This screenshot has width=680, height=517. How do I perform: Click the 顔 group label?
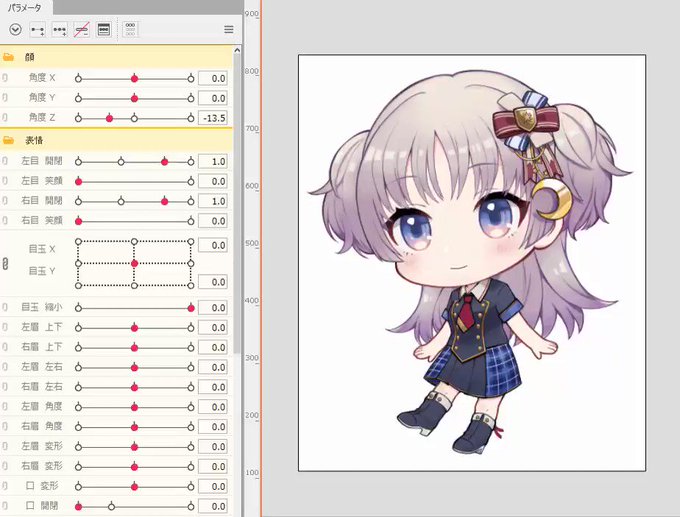click(x=29, y=57)
